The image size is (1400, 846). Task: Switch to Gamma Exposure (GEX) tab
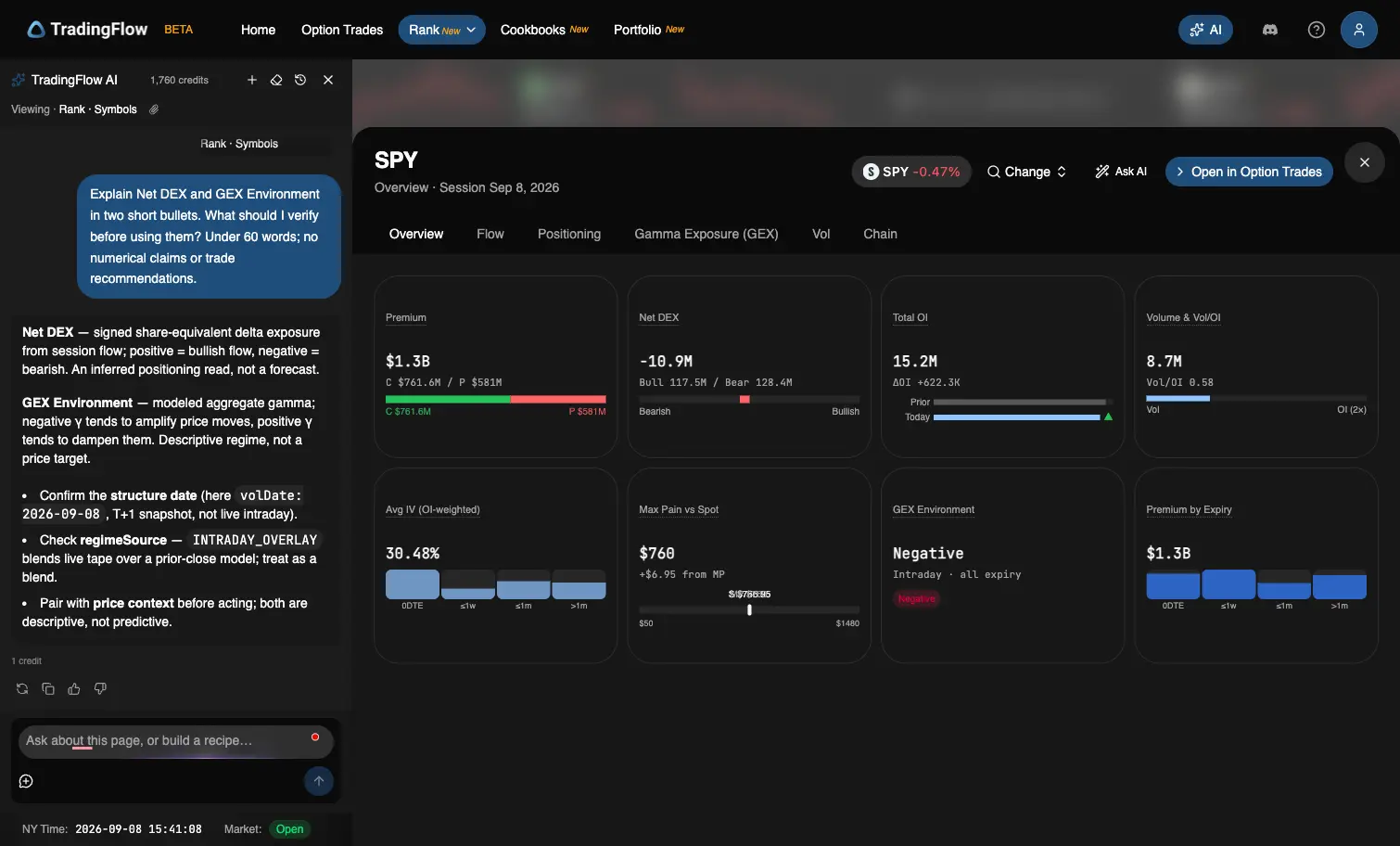point(706,234)
